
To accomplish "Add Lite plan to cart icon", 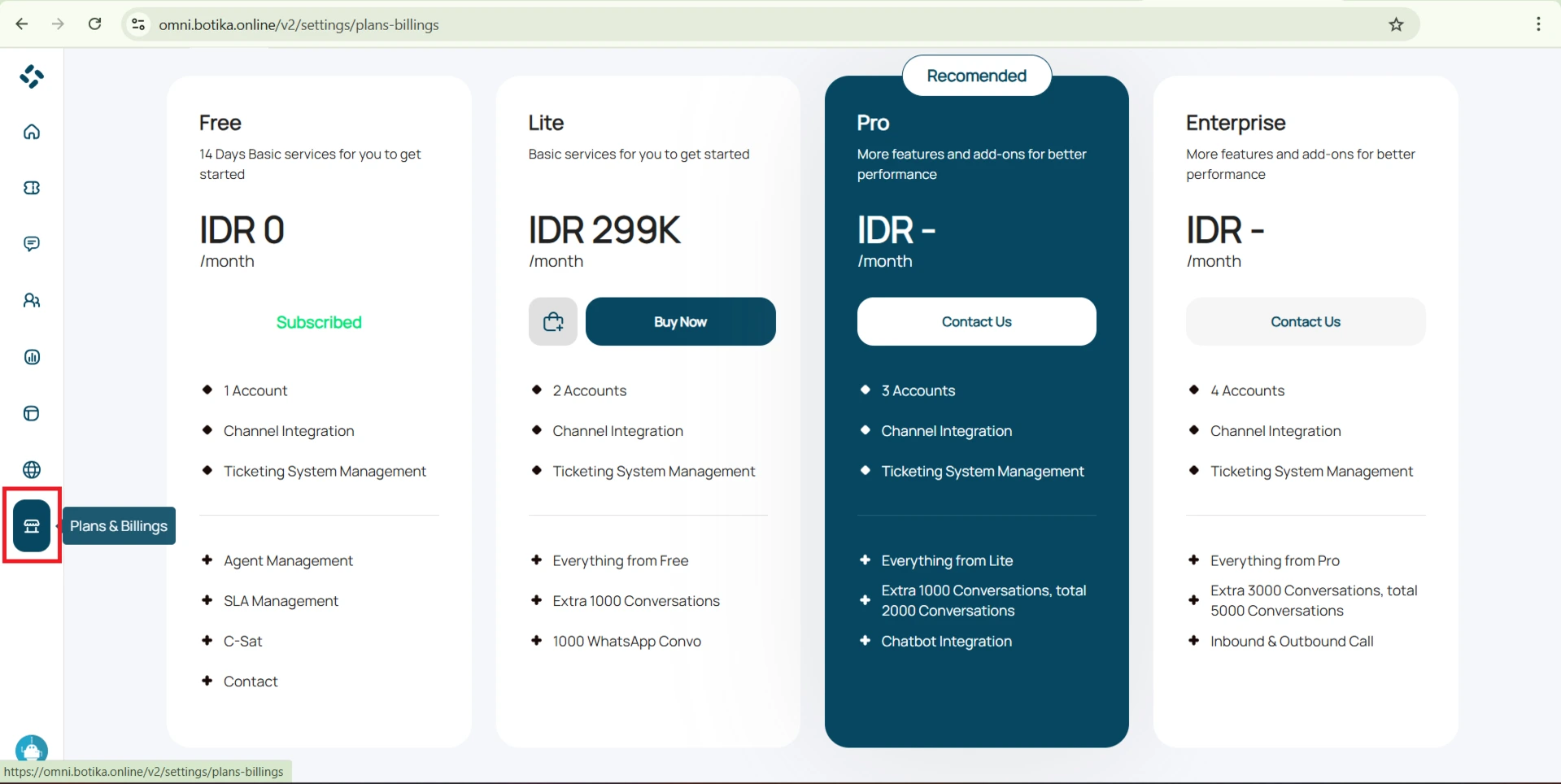I will tap(553, 322).
